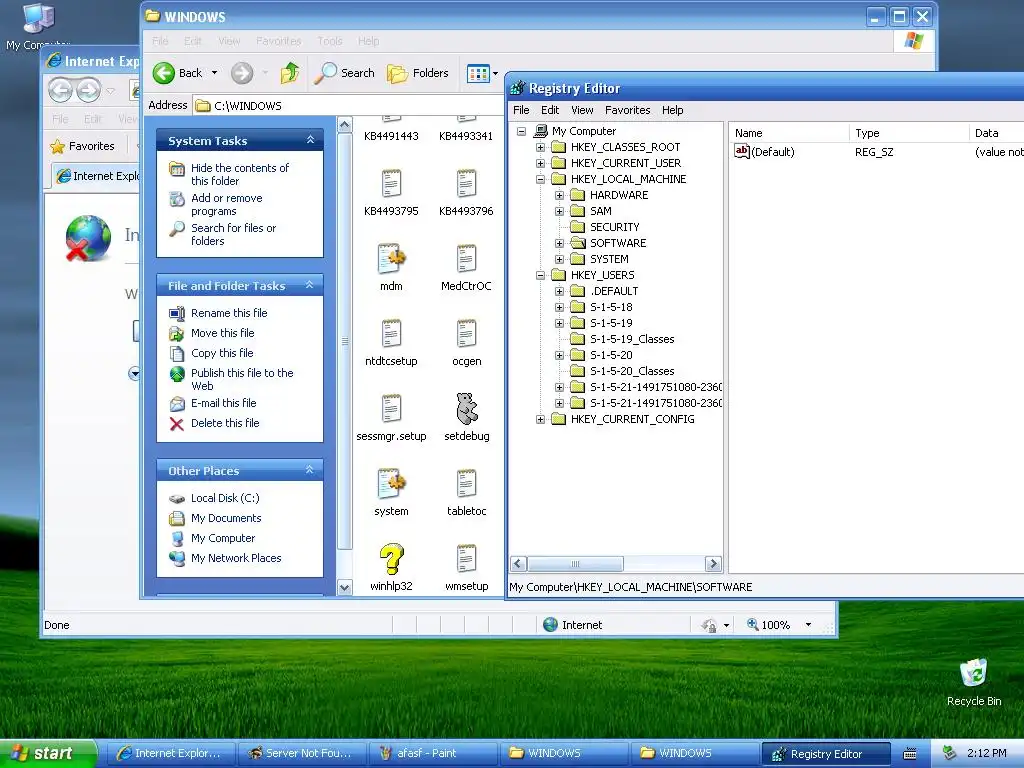
Task: Select the KB4493796 file icon
Action: 466,184
